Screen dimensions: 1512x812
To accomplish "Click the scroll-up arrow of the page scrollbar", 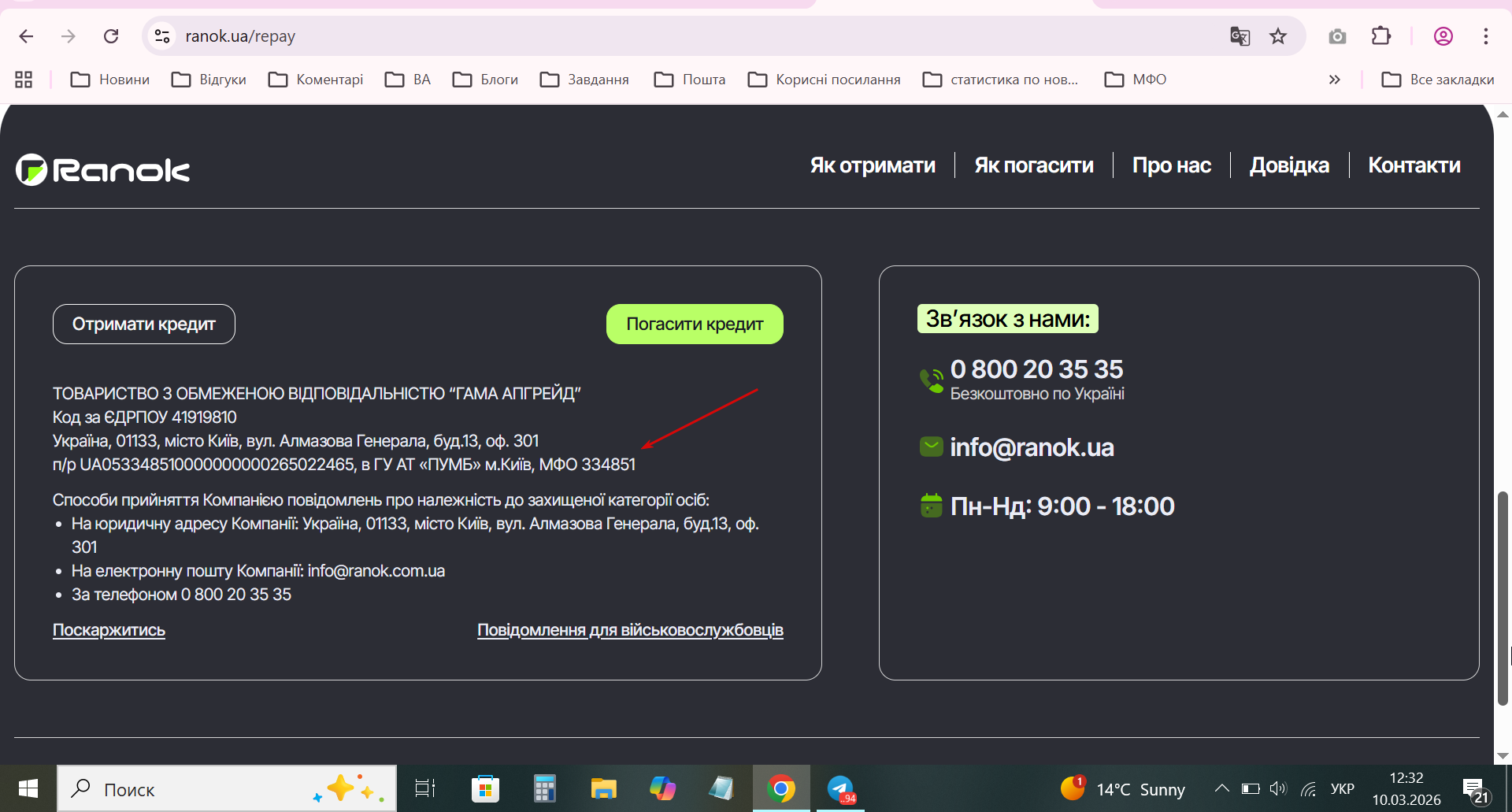I will [x=1503, y=114].
